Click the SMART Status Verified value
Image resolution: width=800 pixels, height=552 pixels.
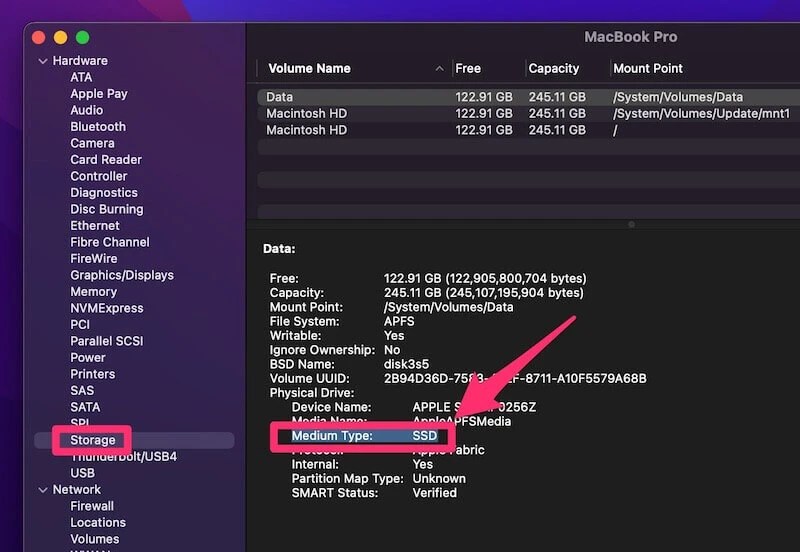pos(435,493)
